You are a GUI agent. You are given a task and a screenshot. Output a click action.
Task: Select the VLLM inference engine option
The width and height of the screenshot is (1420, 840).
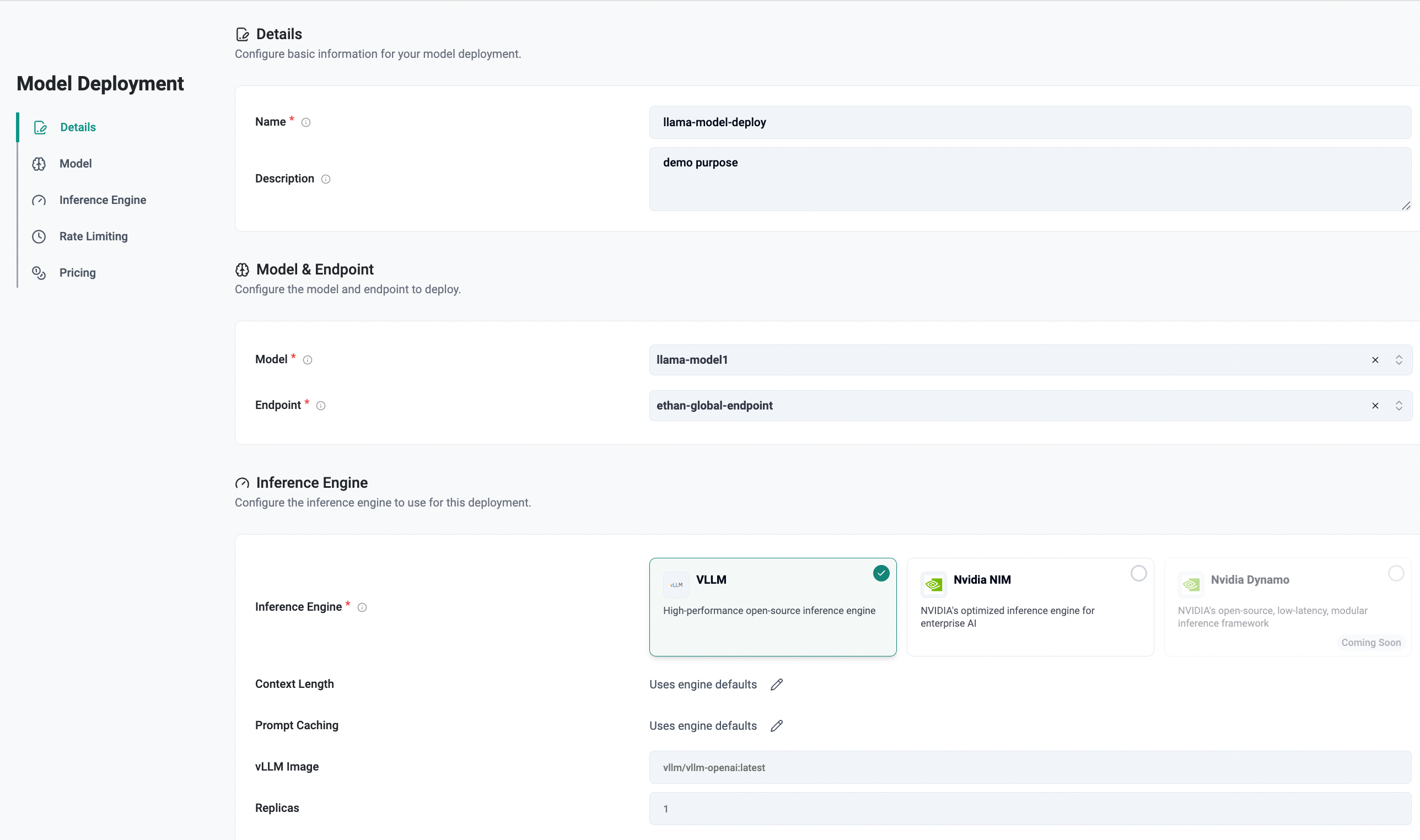coord(772,607)
